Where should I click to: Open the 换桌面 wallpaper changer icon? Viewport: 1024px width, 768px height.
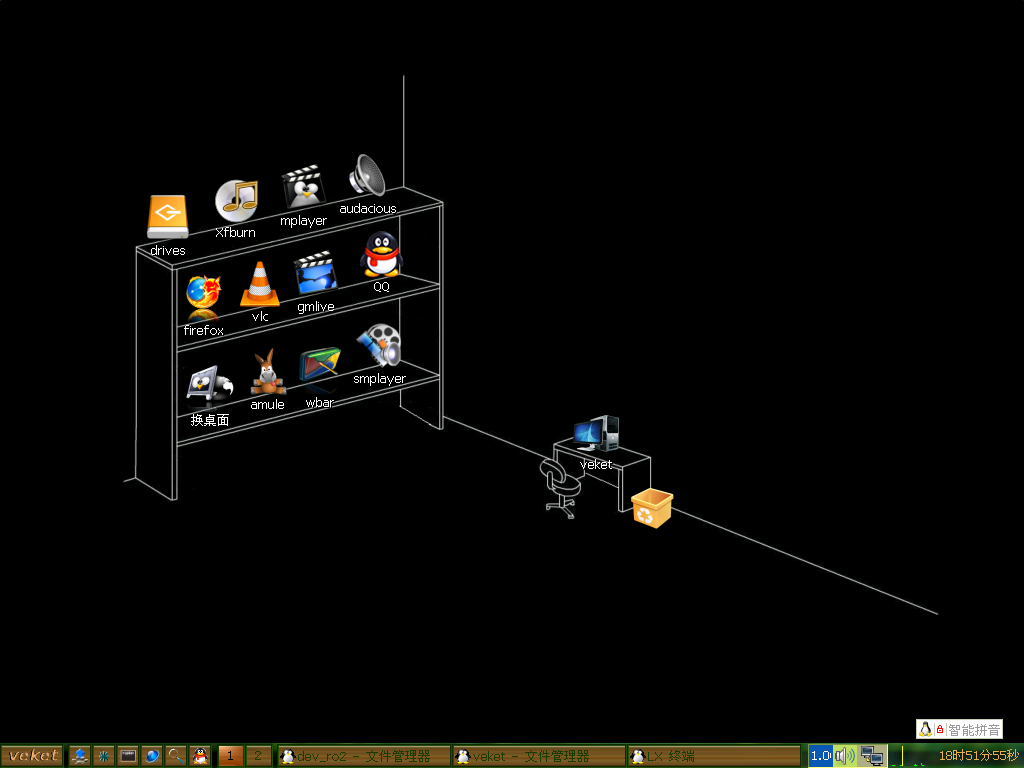pyautogui.click(x=209, y=385)
